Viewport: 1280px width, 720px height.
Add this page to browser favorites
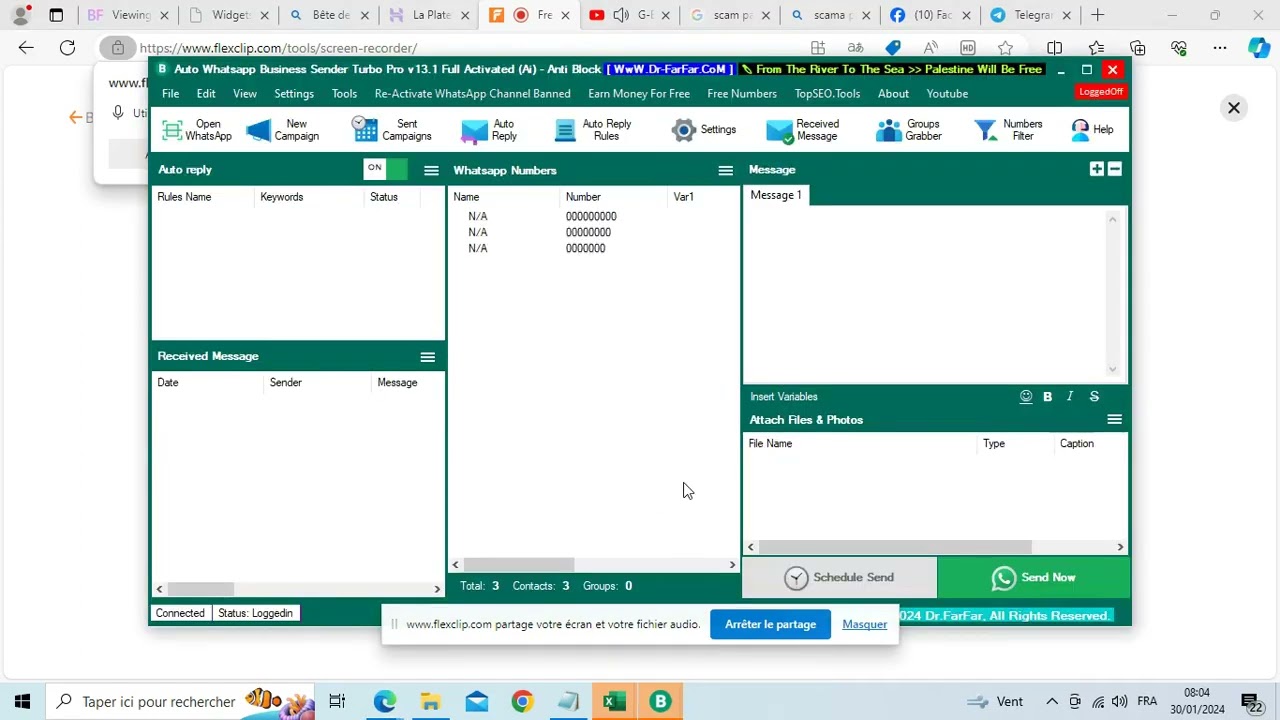tap(1006, 48)
